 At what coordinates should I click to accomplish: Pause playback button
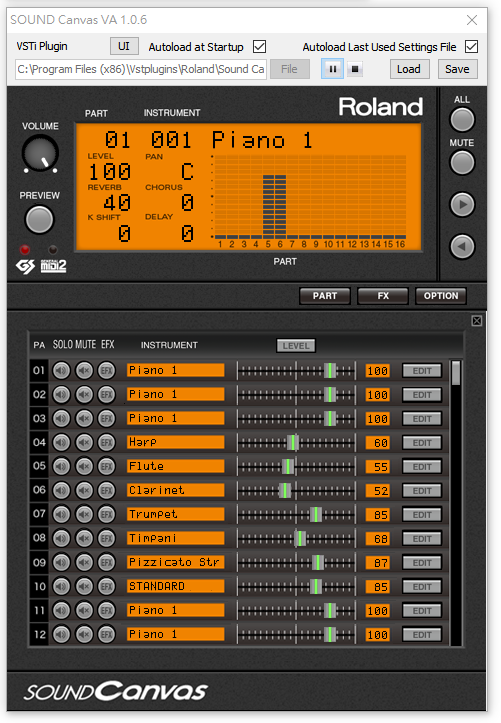tap(332, 69)
